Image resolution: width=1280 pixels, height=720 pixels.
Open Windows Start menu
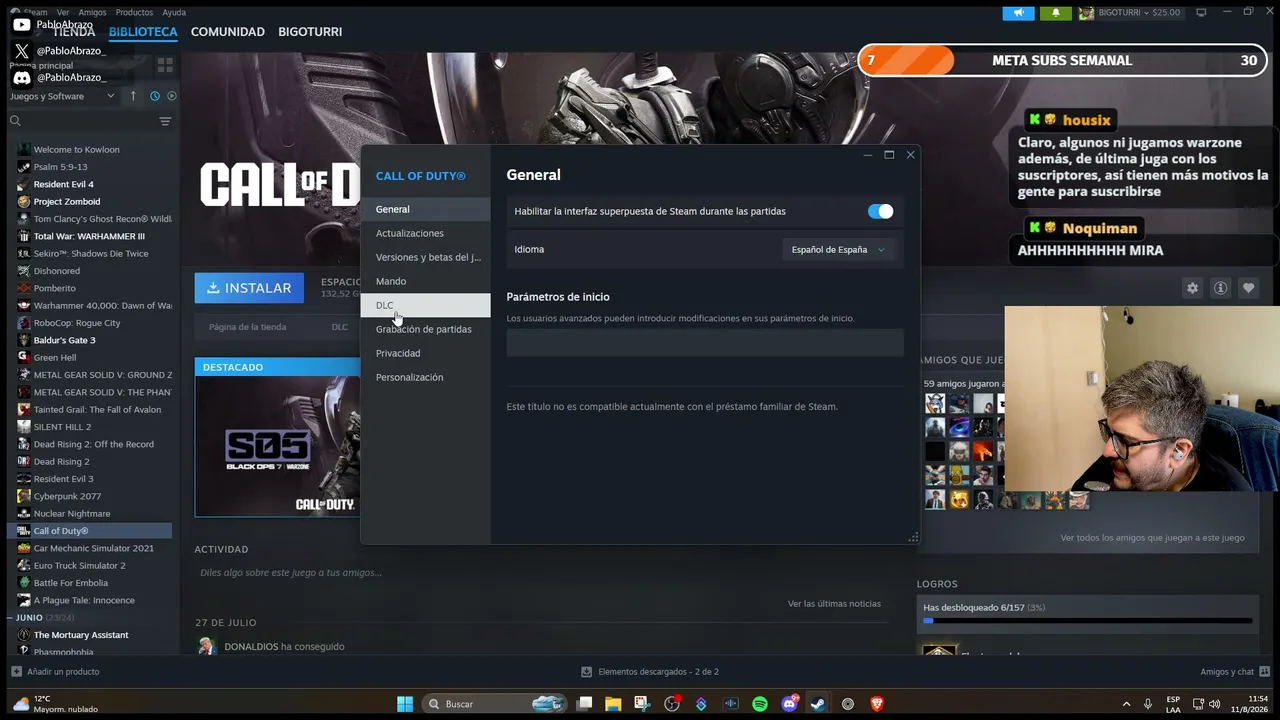coord(405,704)
